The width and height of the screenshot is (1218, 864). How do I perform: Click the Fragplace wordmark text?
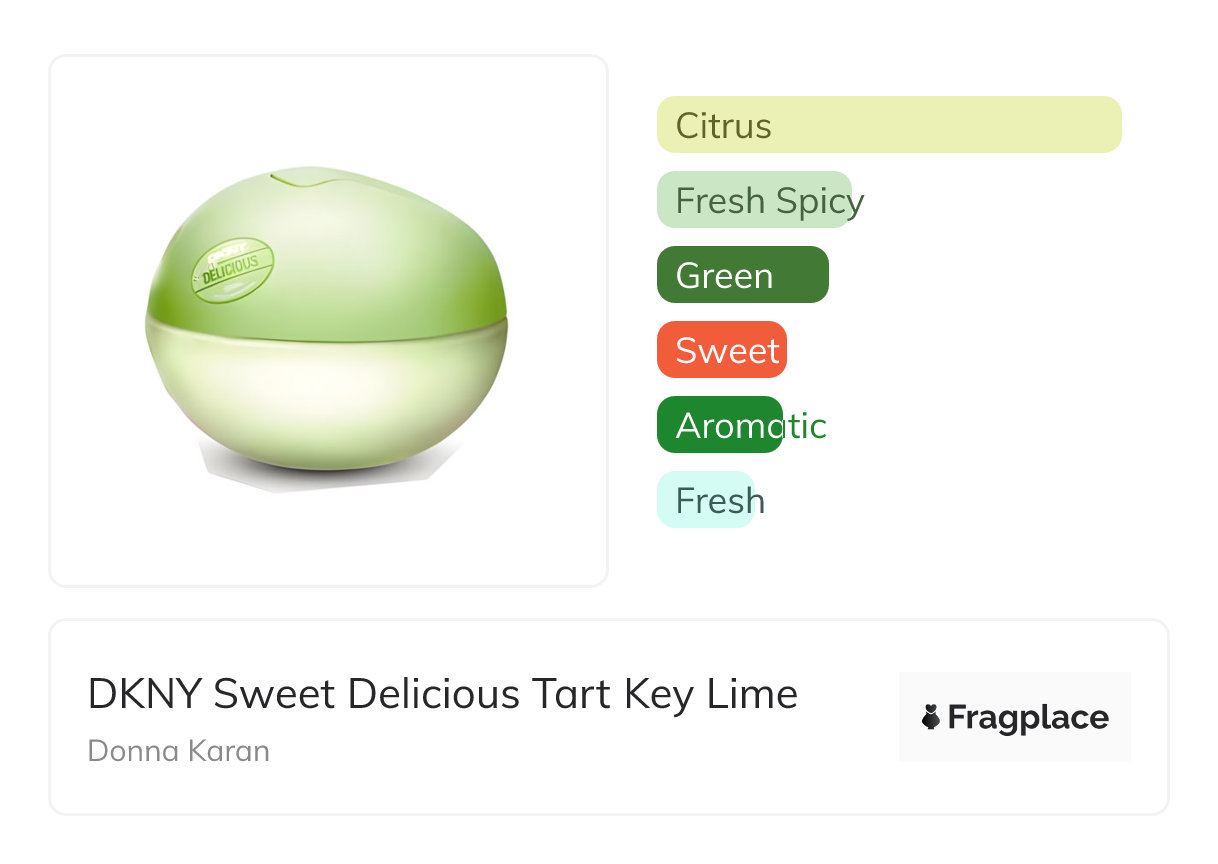click(1028, 718)
